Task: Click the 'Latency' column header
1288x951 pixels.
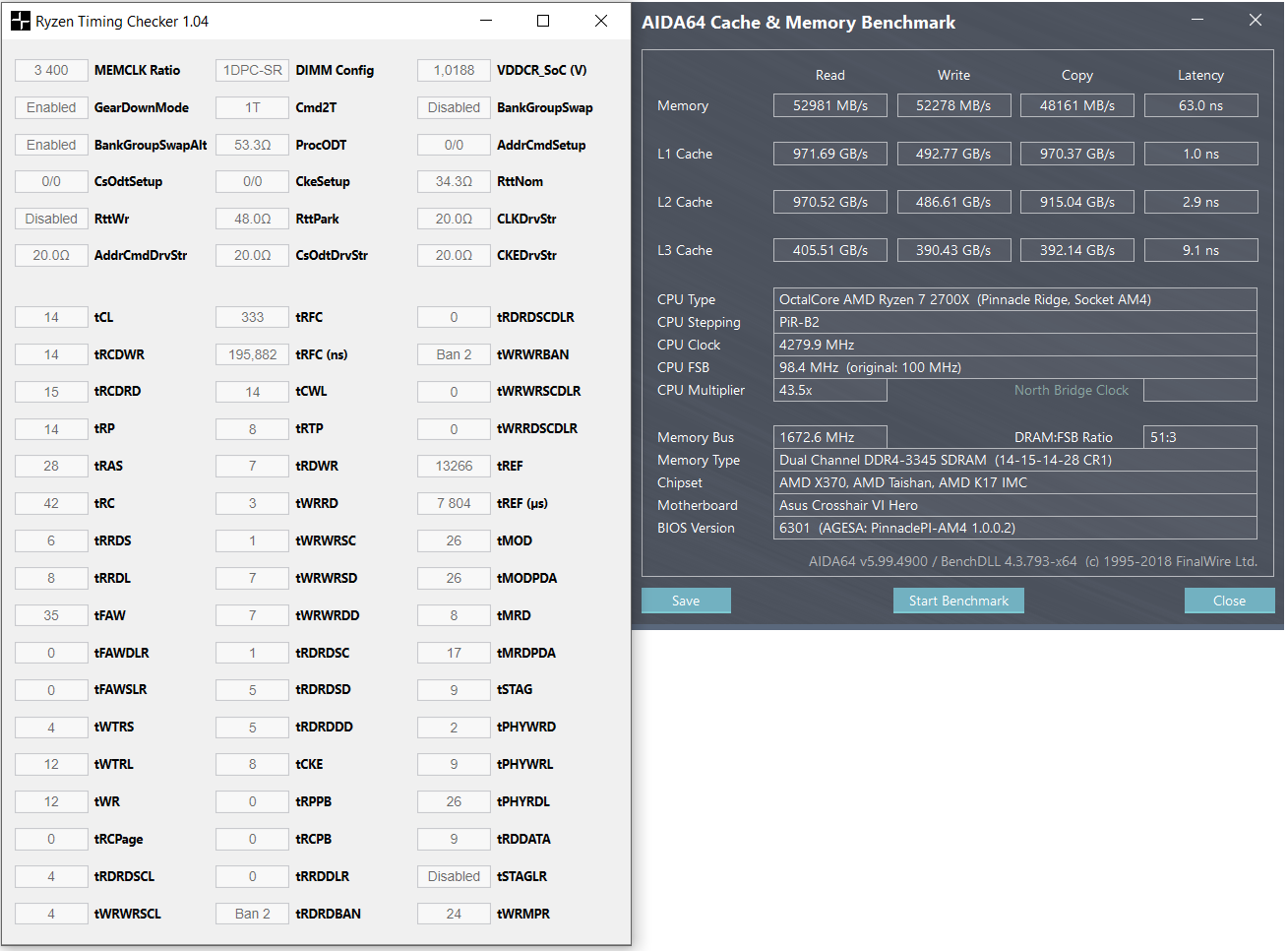Action: [x=1200, y=75]
